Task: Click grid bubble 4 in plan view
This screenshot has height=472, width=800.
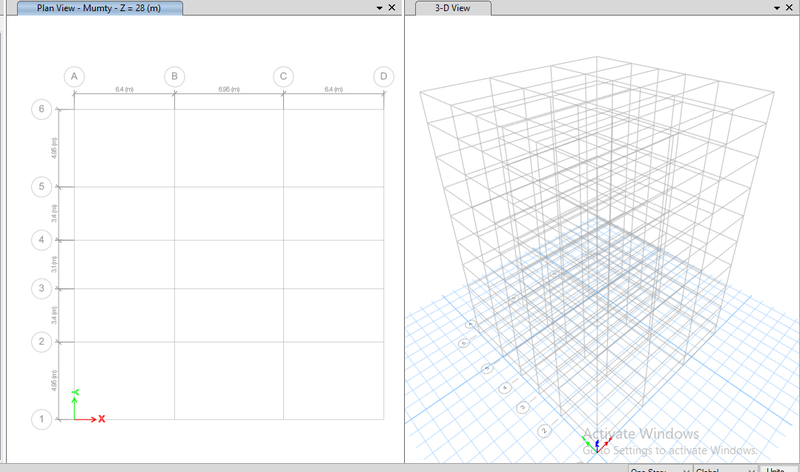Action: (42, 240)
